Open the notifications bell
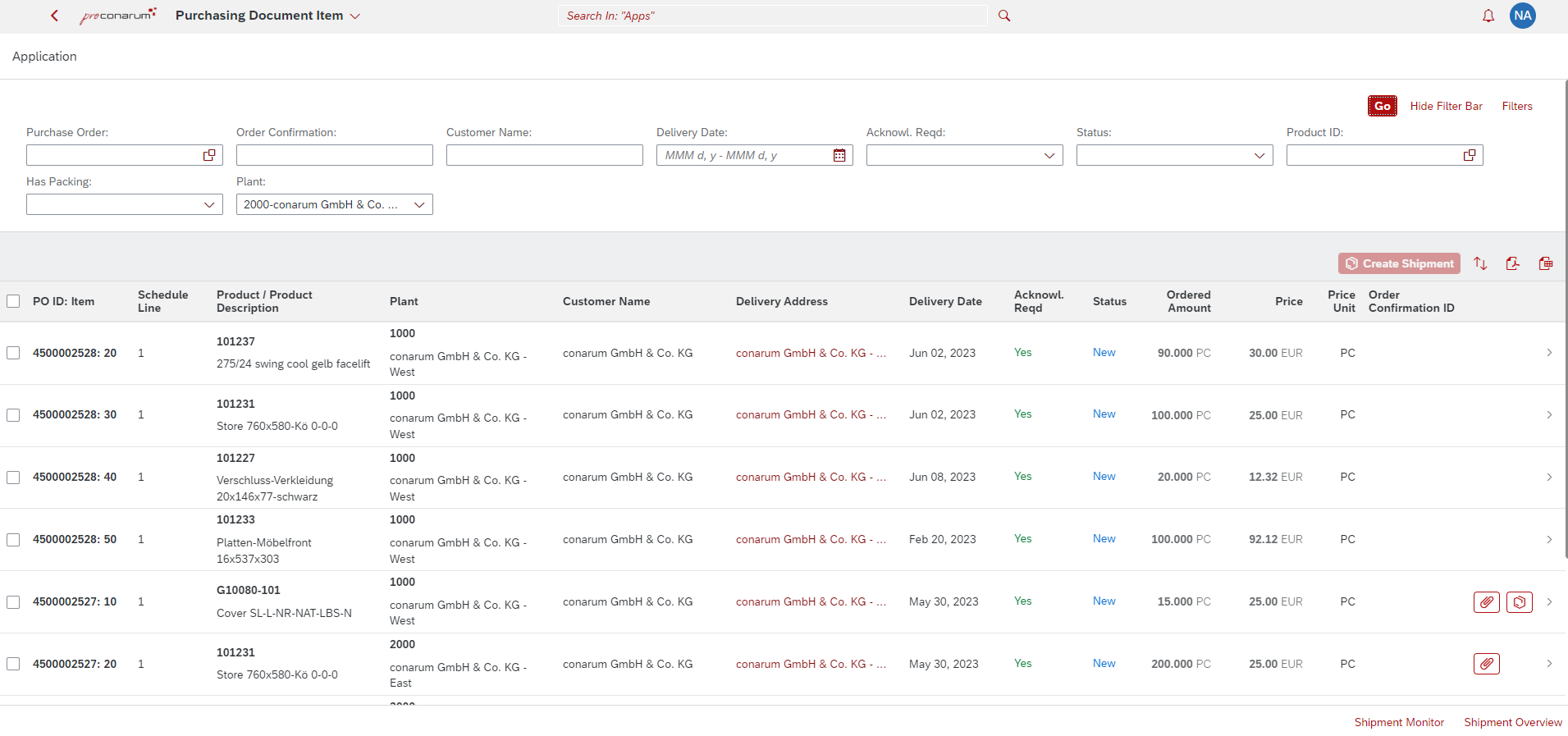The height and width of the screenshot is (736, 1568). point(1488,16)
